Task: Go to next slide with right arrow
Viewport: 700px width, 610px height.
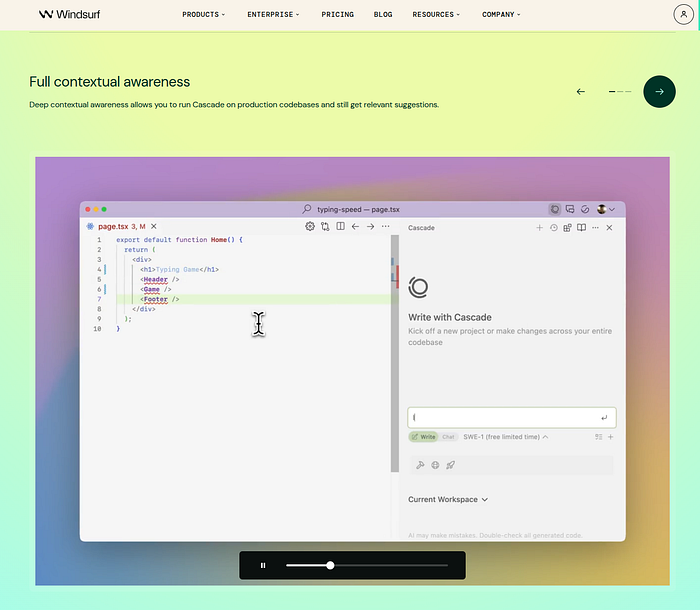Action: pos(659,91)
